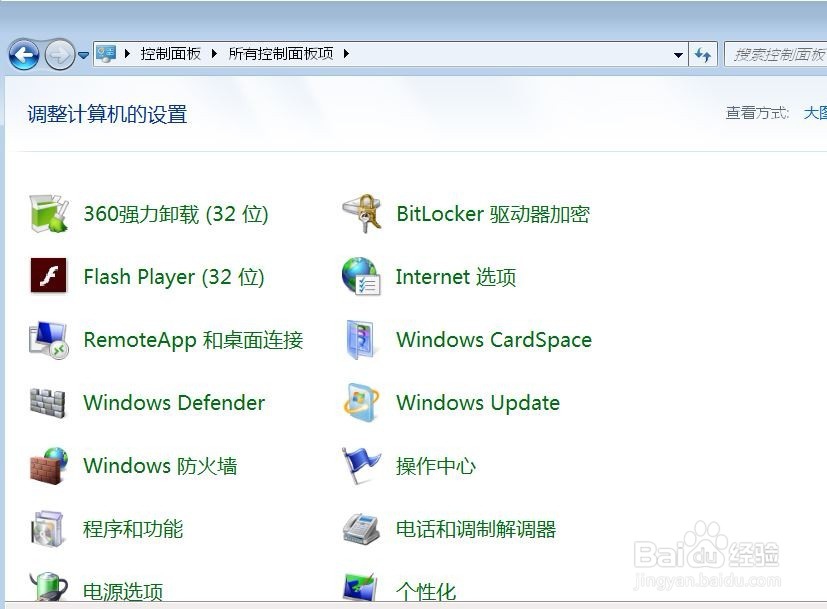Click the control panel icon in address bar
The width and height of the screenshot is (827, 609).
pyautogui.click(x=105, y=53)
